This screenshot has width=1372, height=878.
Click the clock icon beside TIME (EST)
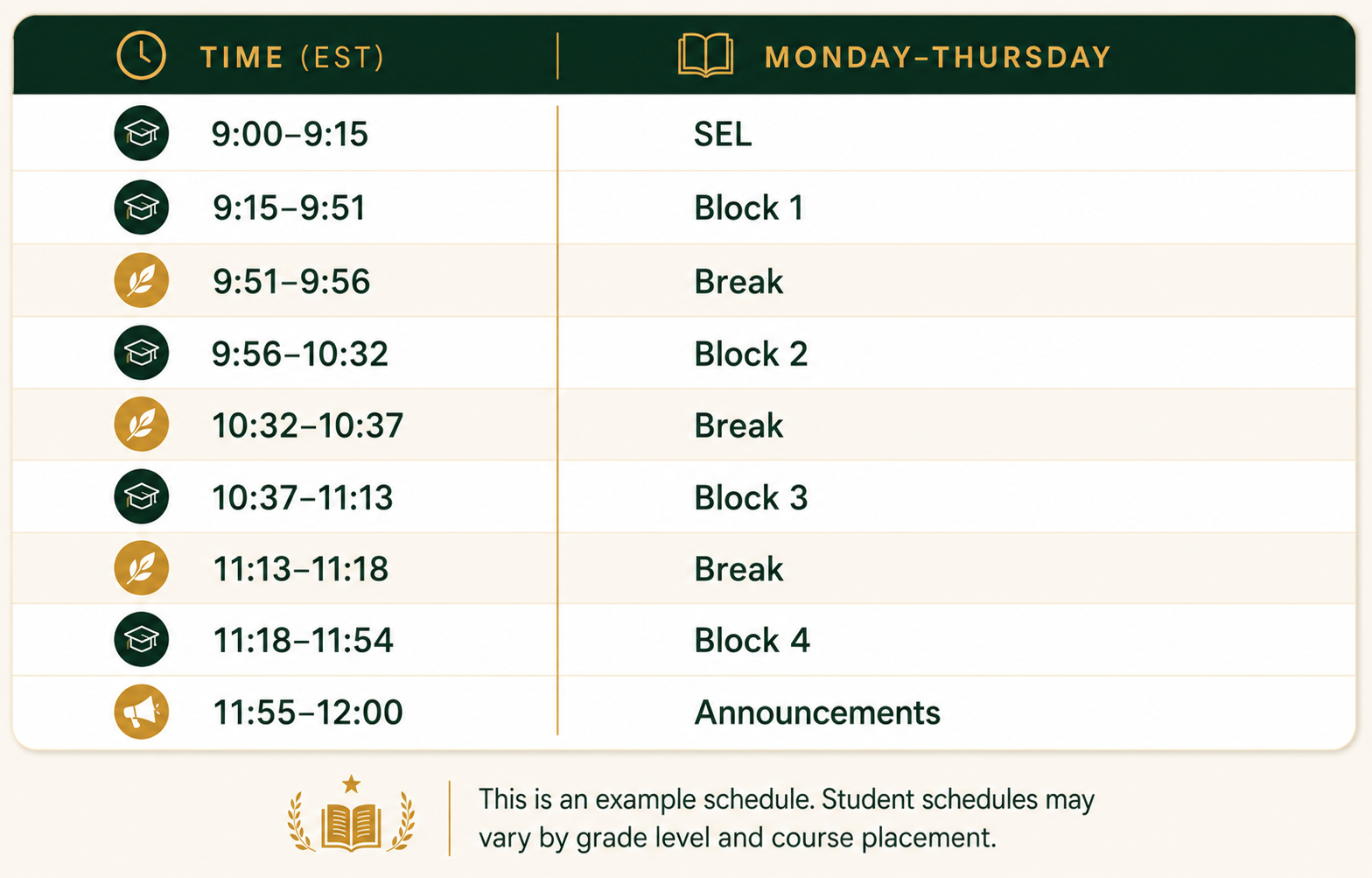pos(141,56)
